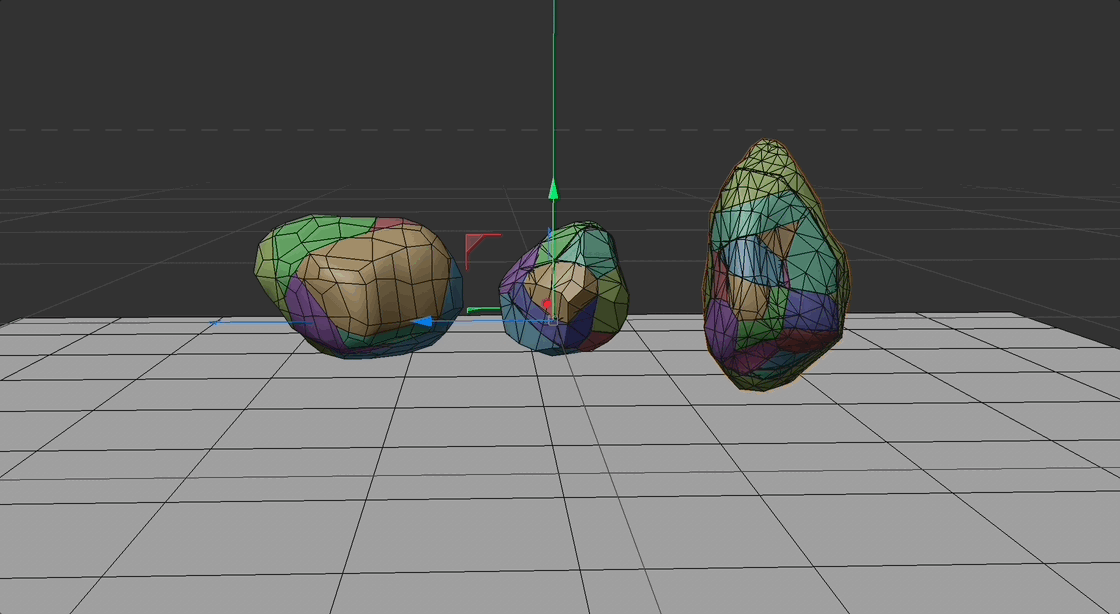Select the small middle rock mesh
This screenshot has width=1120, height=614.
point(564,287)
